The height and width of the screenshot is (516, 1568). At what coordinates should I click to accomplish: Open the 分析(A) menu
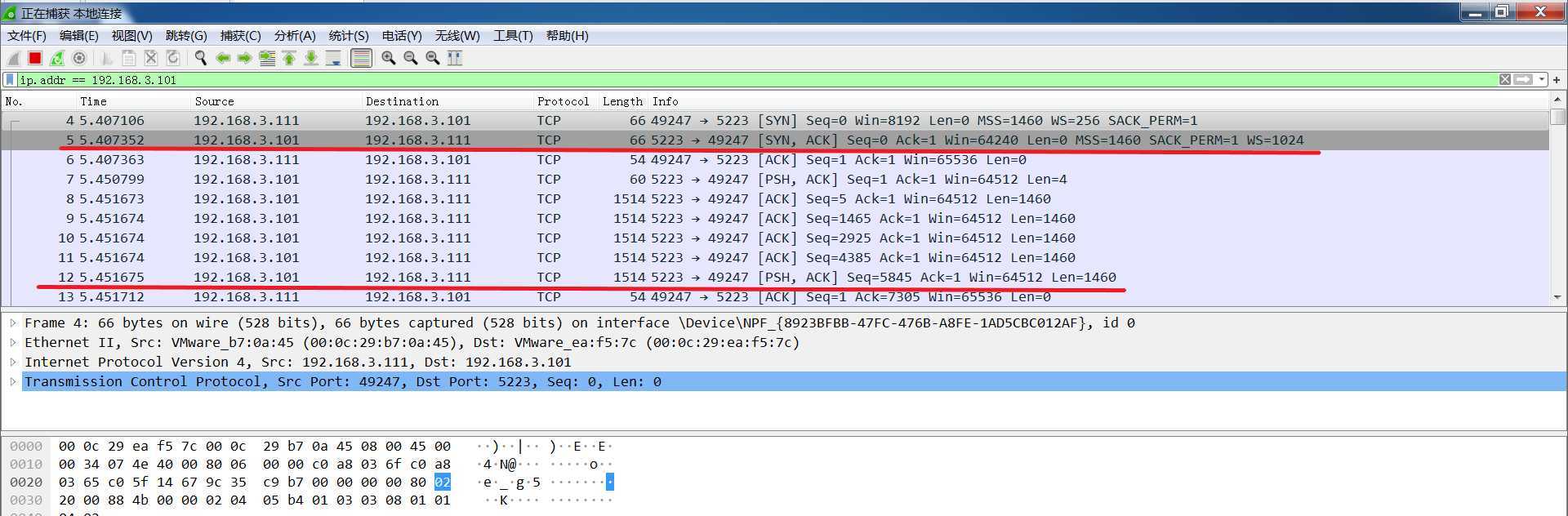click(x=294, y=36)
